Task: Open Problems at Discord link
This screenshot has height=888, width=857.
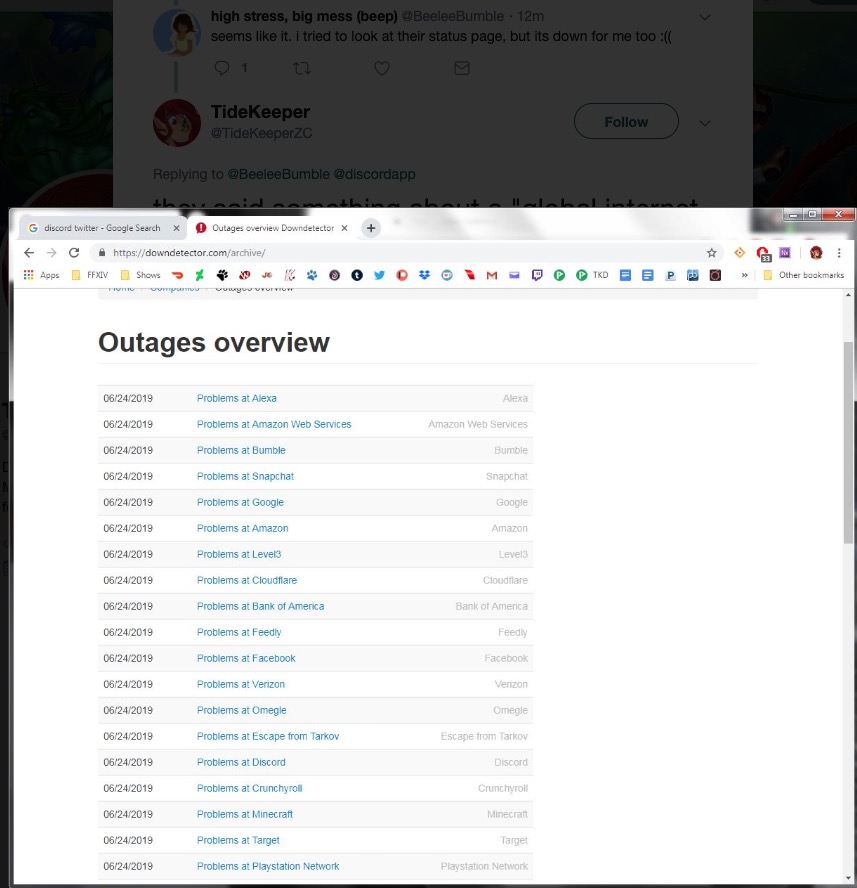Action: point(241,762)
